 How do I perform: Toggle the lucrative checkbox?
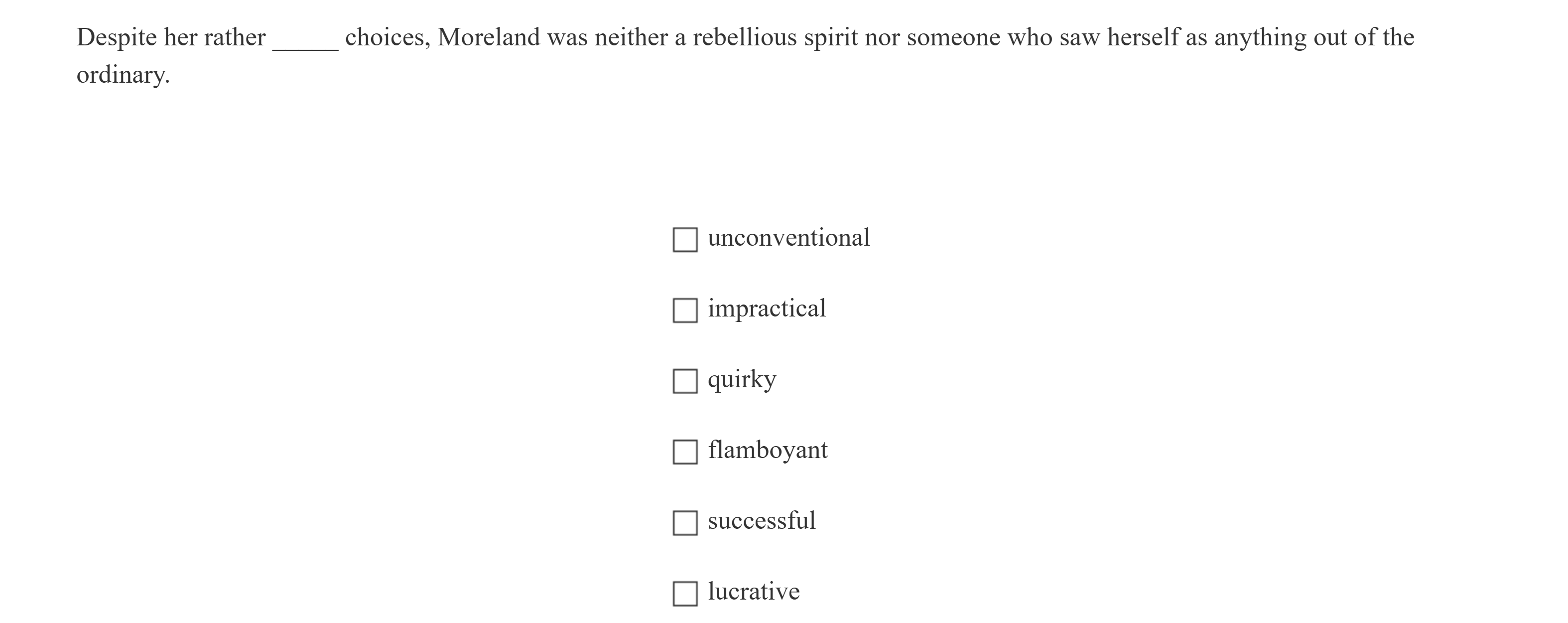pyautogui.click(x=685, y=593)
